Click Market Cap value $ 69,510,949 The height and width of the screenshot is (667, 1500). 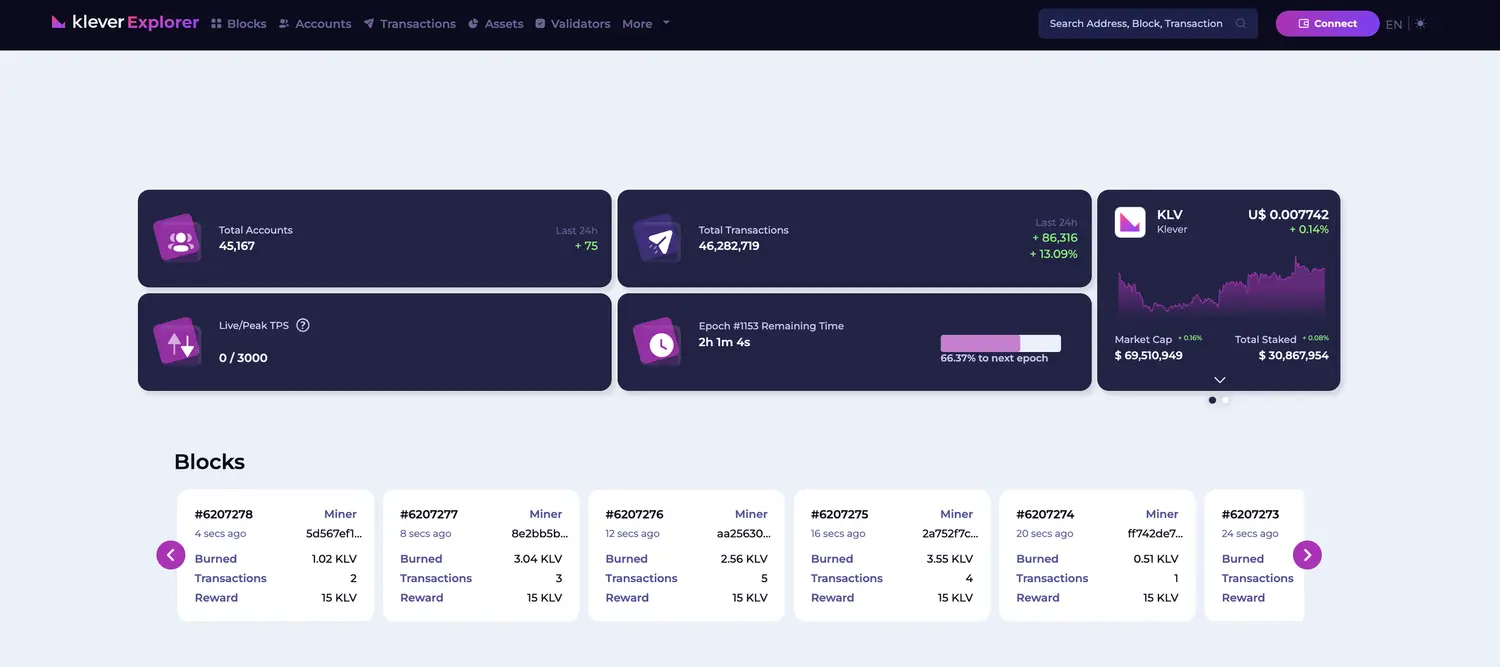coord(1149,355)
